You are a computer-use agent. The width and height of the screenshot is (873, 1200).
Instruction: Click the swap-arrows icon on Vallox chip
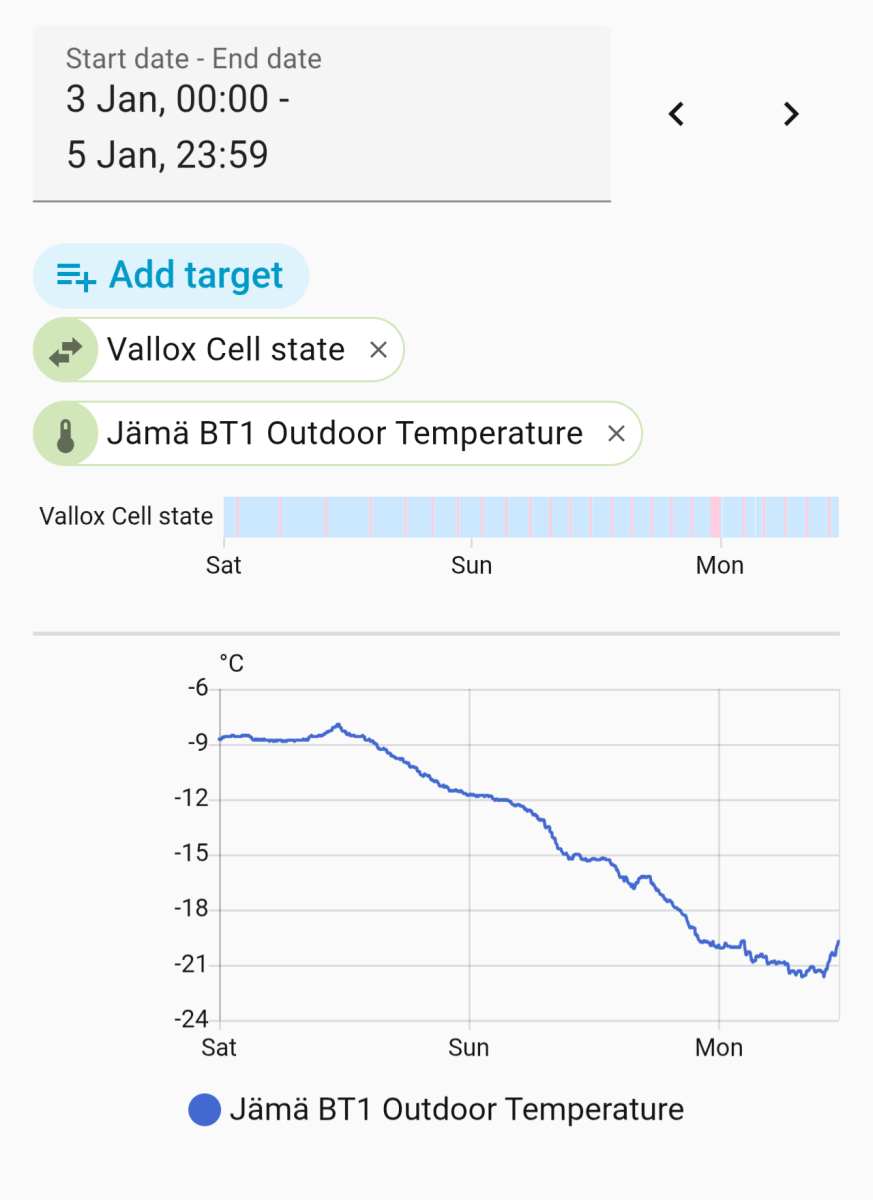tap(66, 350)
